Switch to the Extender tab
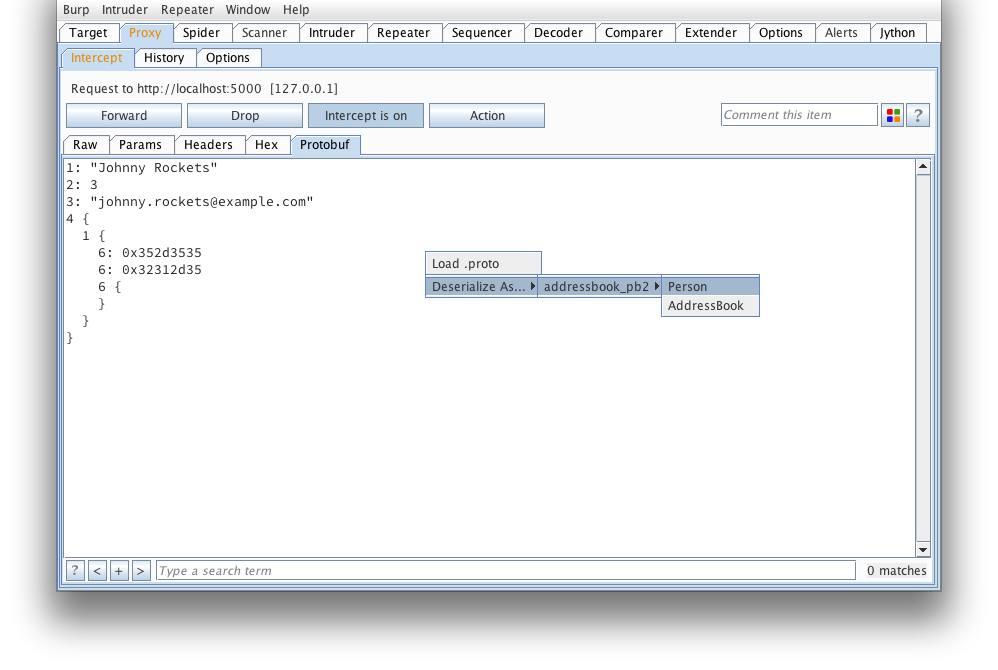The height and width of the screenshot is (670, 998). click(710, 33)
